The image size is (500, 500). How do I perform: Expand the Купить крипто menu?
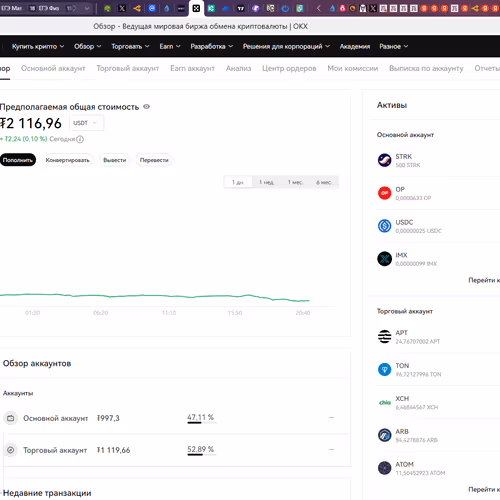[38, 46]
